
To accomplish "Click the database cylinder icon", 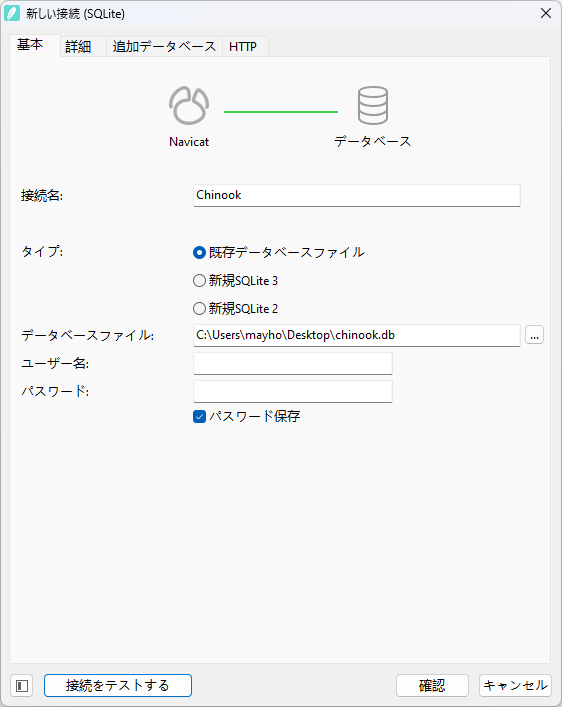I will [x=373, y=106].
